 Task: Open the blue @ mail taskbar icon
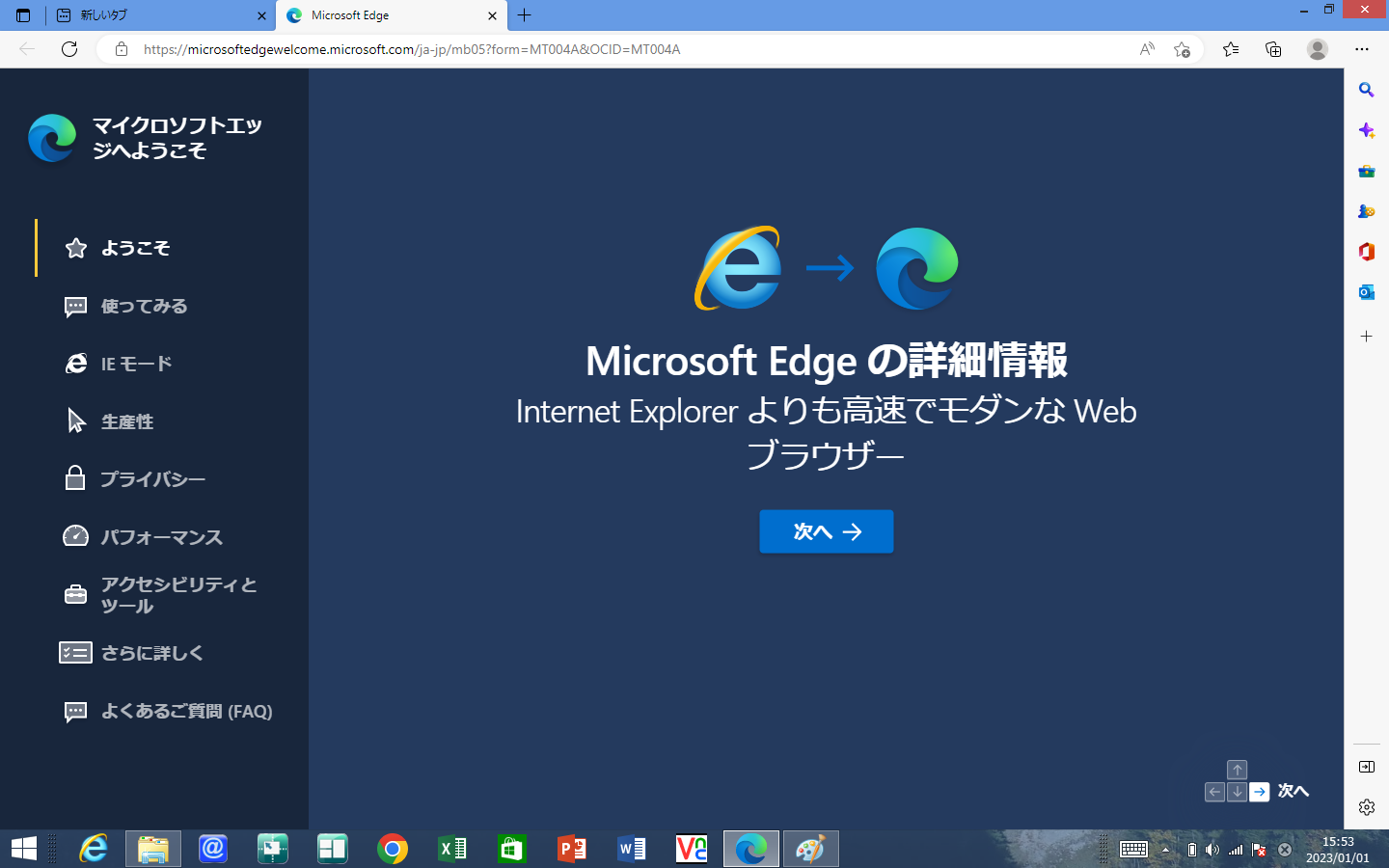pos(213,849)
